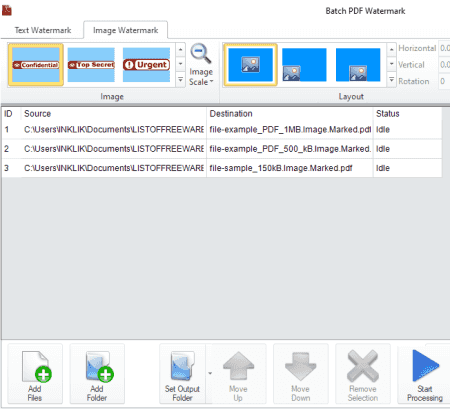Choose the bottom-left image layout
This screenshot has height=409, width=450.
(304, 65)
